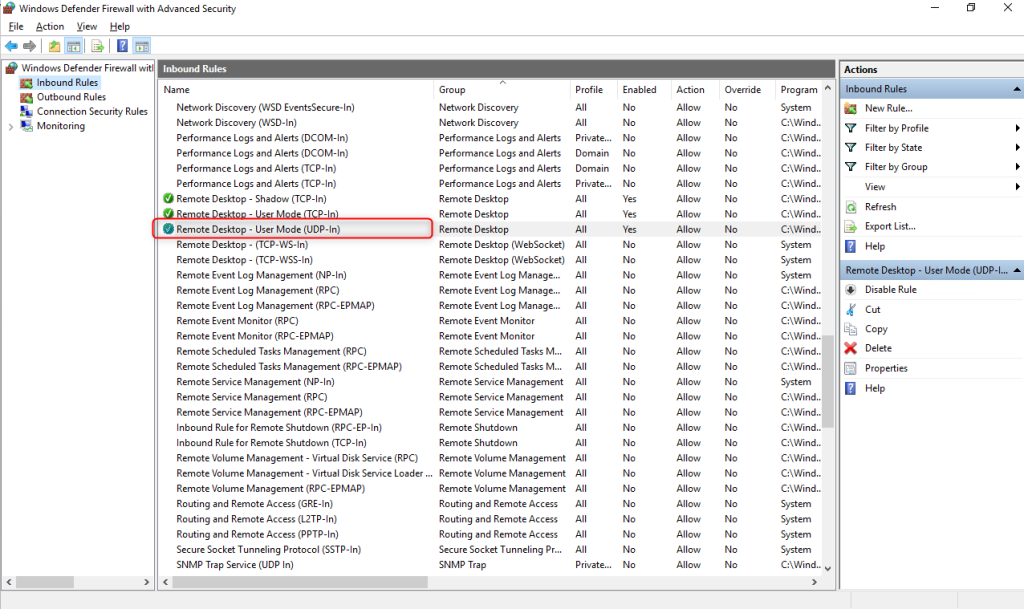The image size is (1024, 609).
Task: Open the Filter by Profile submenu arrow
Action: pos(1017,128)
